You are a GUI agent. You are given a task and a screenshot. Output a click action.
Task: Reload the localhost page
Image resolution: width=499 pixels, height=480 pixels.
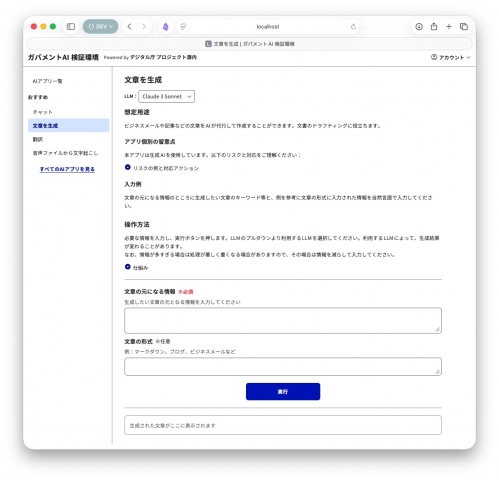353,27
